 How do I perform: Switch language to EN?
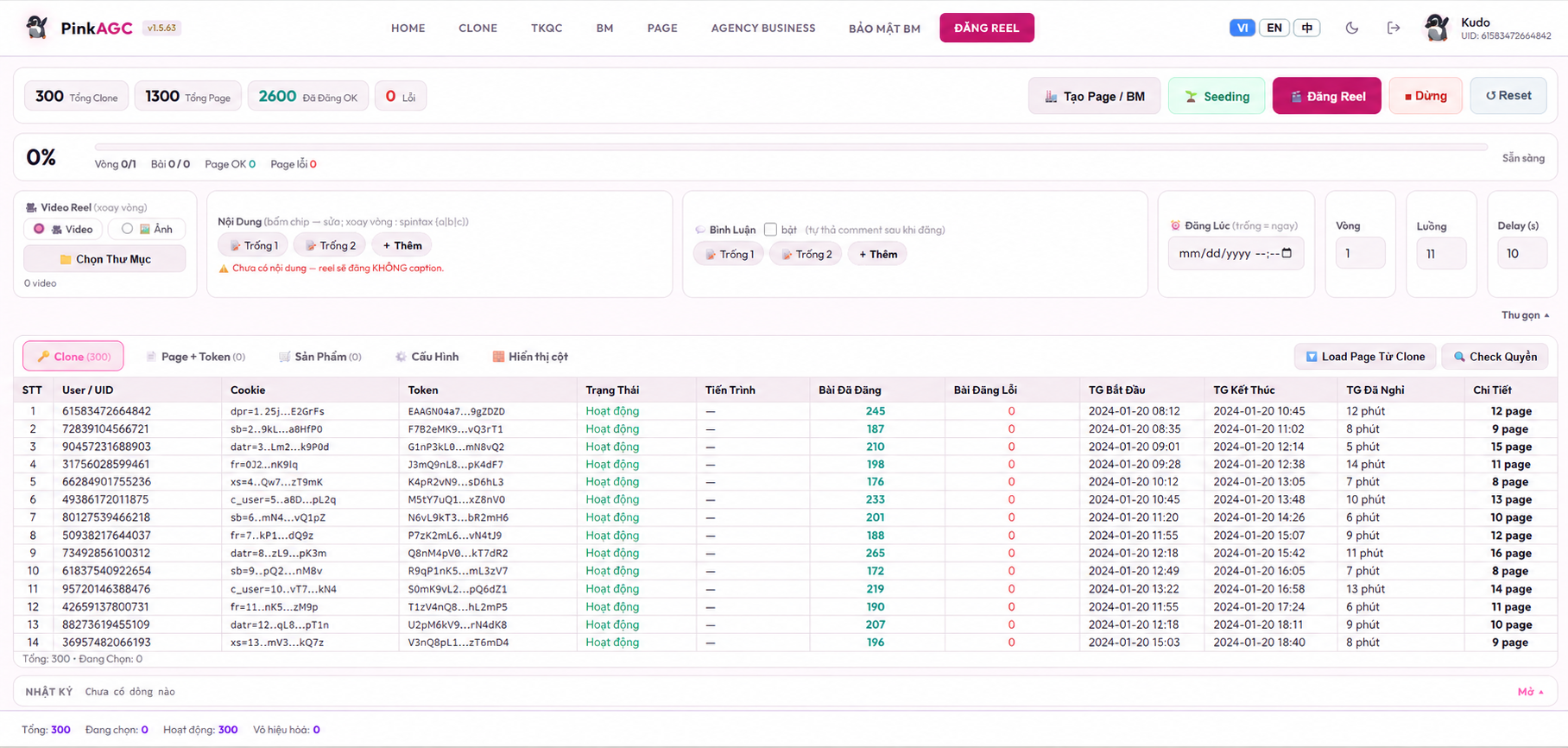pyautogui.click(x=1274, y=28)
